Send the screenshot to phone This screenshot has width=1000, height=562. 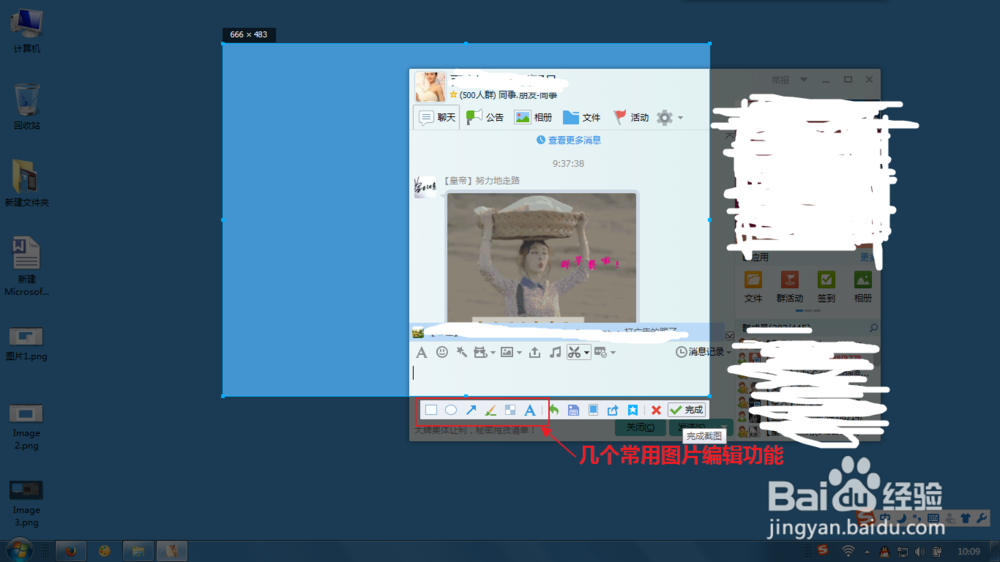coord(593,410)
